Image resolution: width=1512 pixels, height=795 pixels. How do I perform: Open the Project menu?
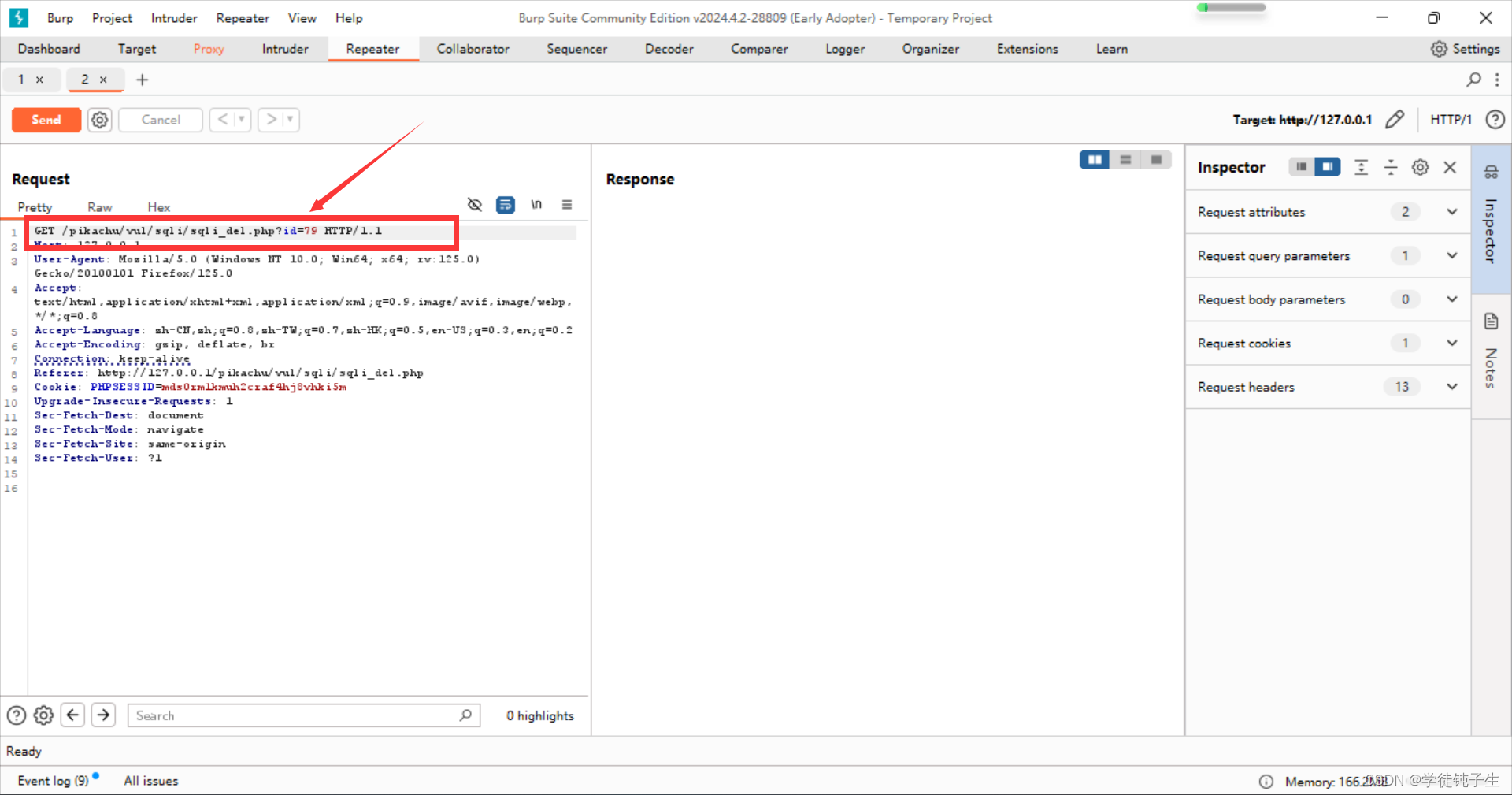point(112,18)
